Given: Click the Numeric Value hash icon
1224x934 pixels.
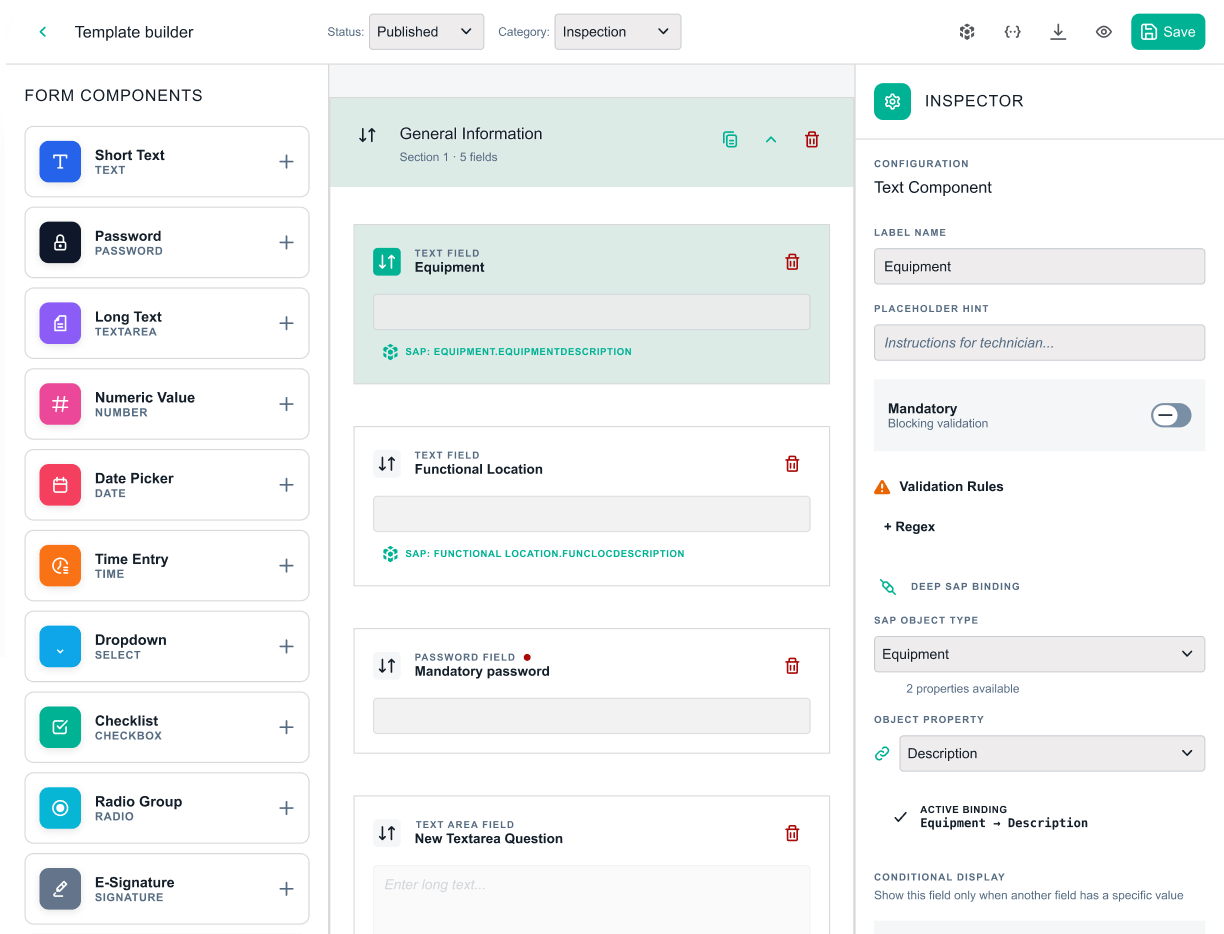Looking at the screenshot, I should point(60,404).
